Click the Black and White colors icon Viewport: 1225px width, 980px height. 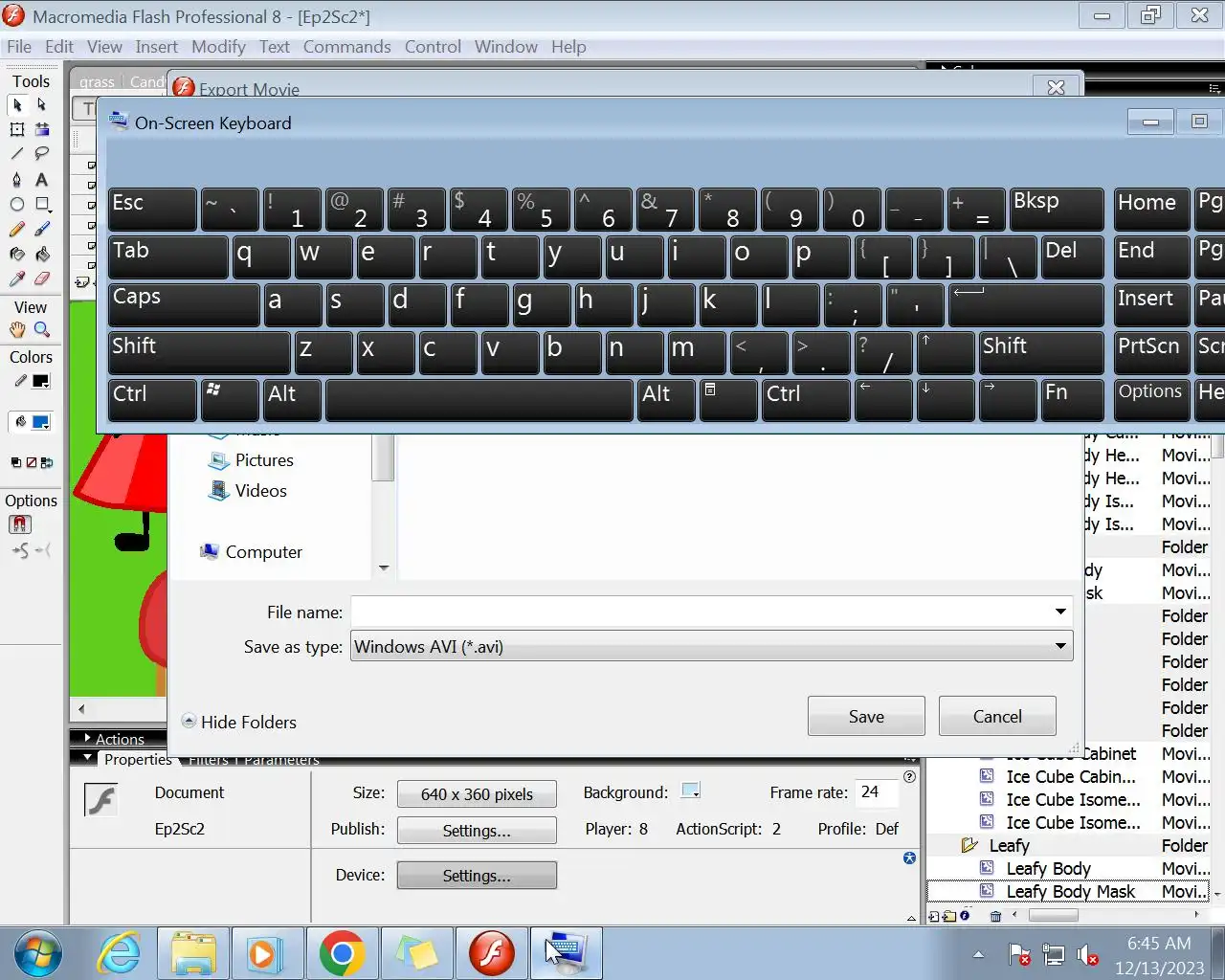click(x=15, y=462)
